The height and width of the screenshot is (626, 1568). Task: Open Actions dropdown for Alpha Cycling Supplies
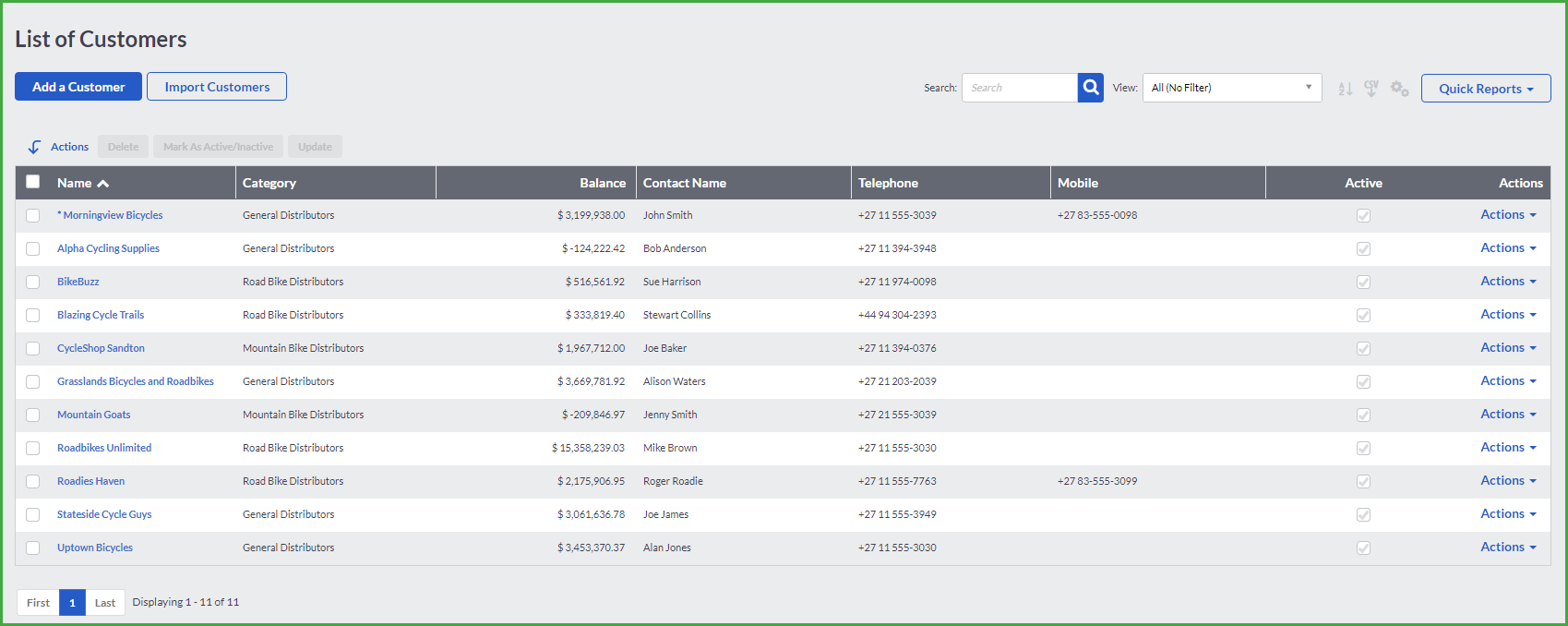pyautogui.click(x=1508, y=247)
